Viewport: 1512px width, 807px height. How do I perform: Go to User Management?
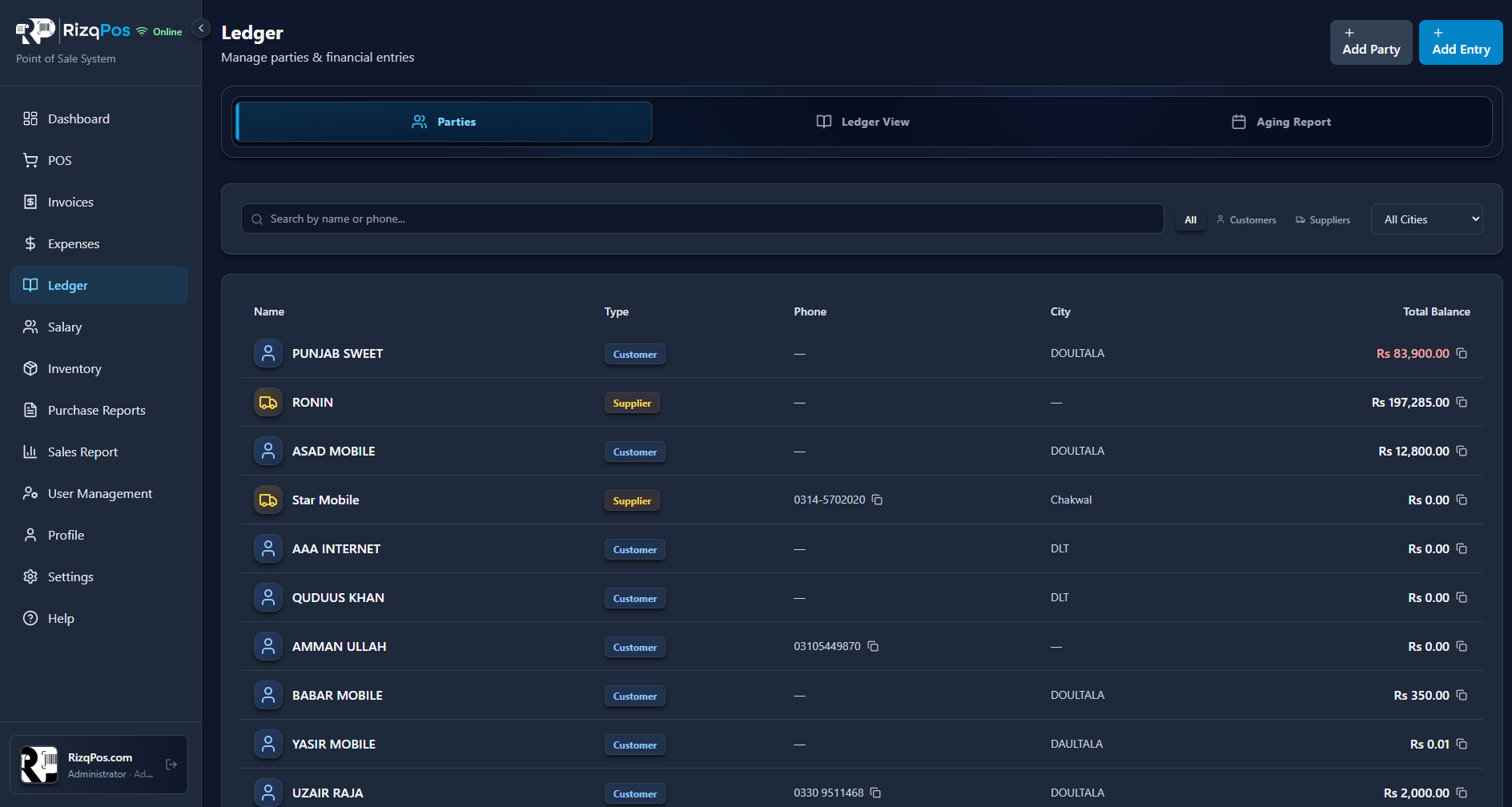pos(99,493)
